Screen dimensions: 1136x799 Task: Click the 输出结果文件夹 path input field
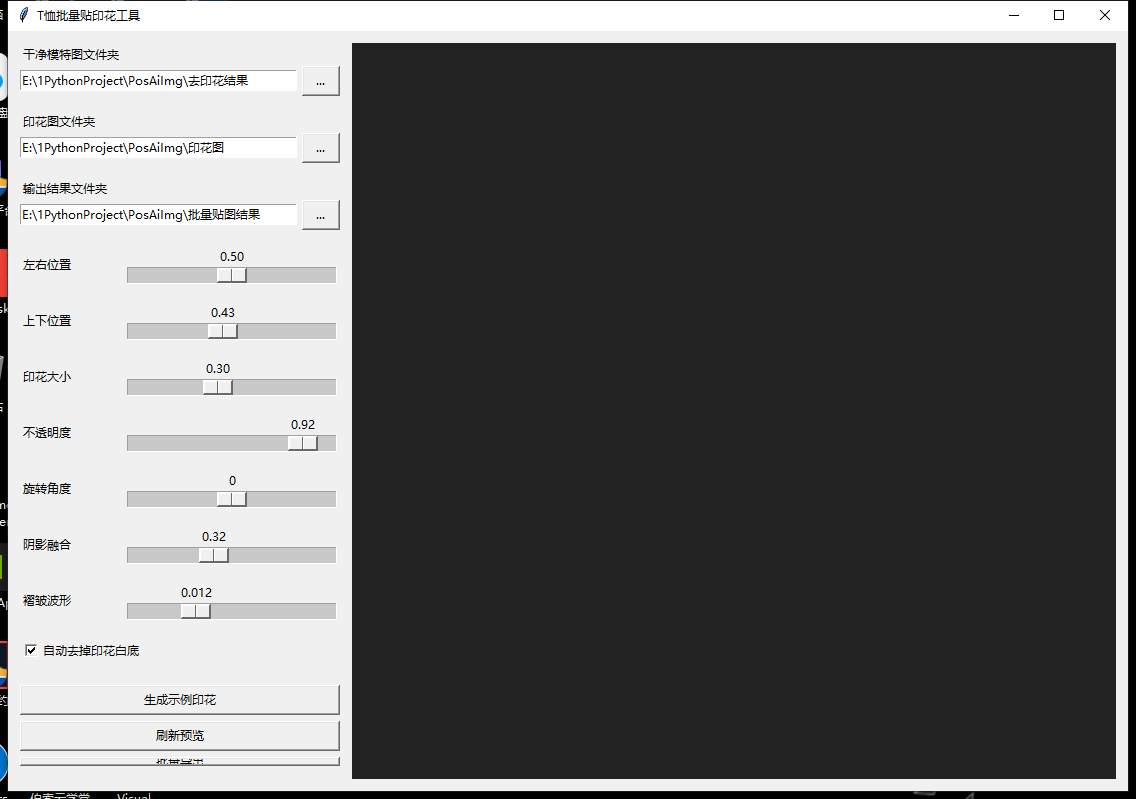point(158,215)
